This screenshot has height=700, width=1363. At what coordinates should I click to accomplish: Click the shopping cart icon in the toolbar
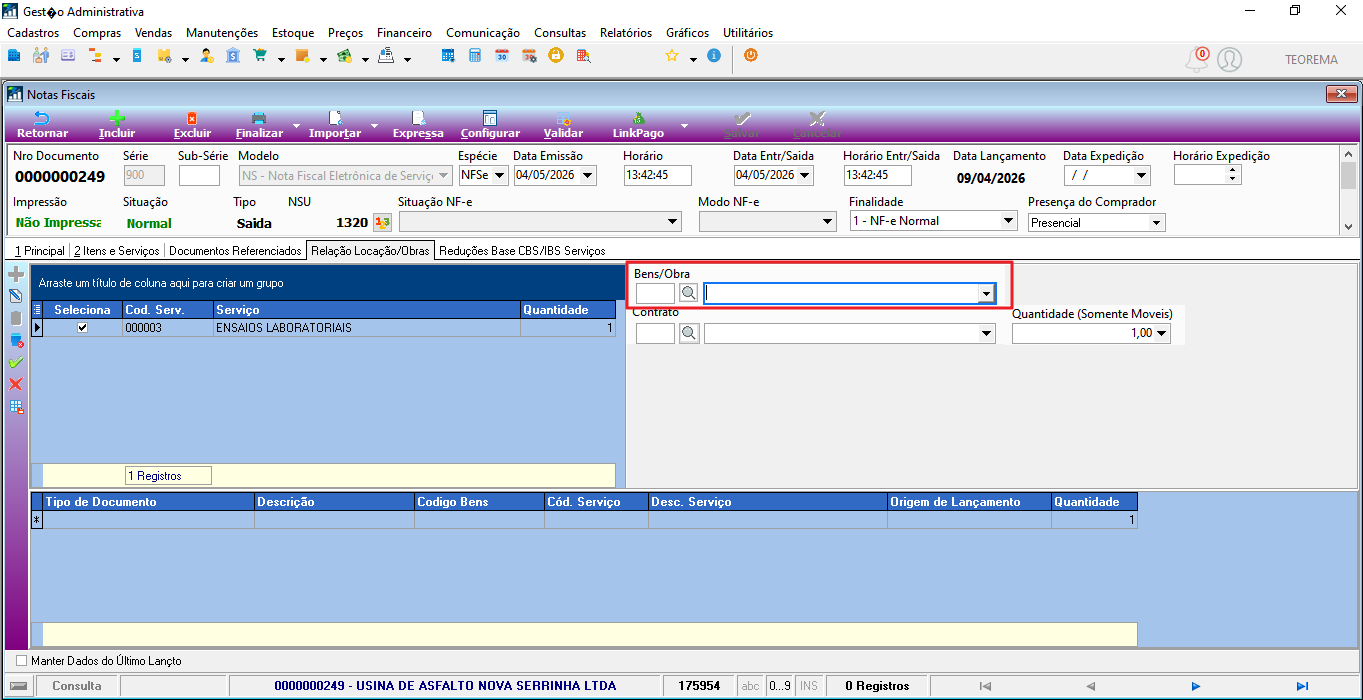[260, 56]
